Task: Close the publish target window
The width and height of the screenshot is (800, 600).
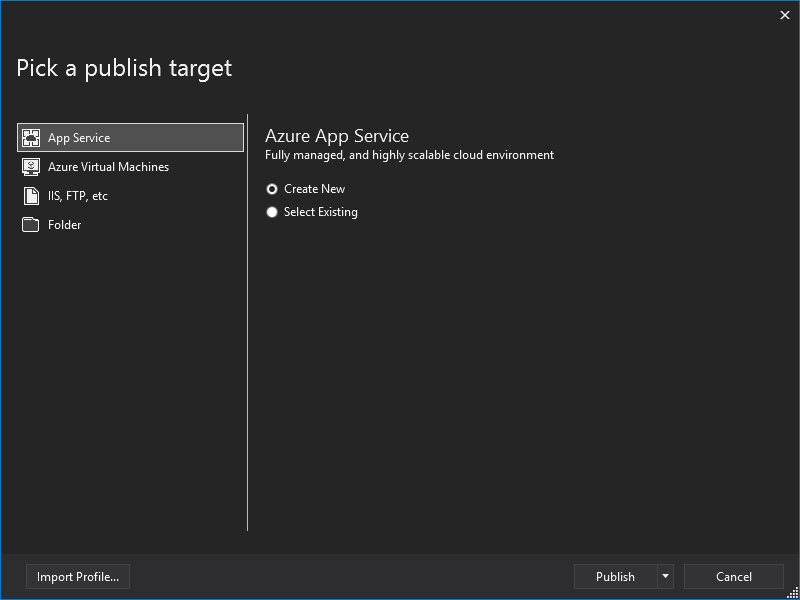Action: click(785, 15)
